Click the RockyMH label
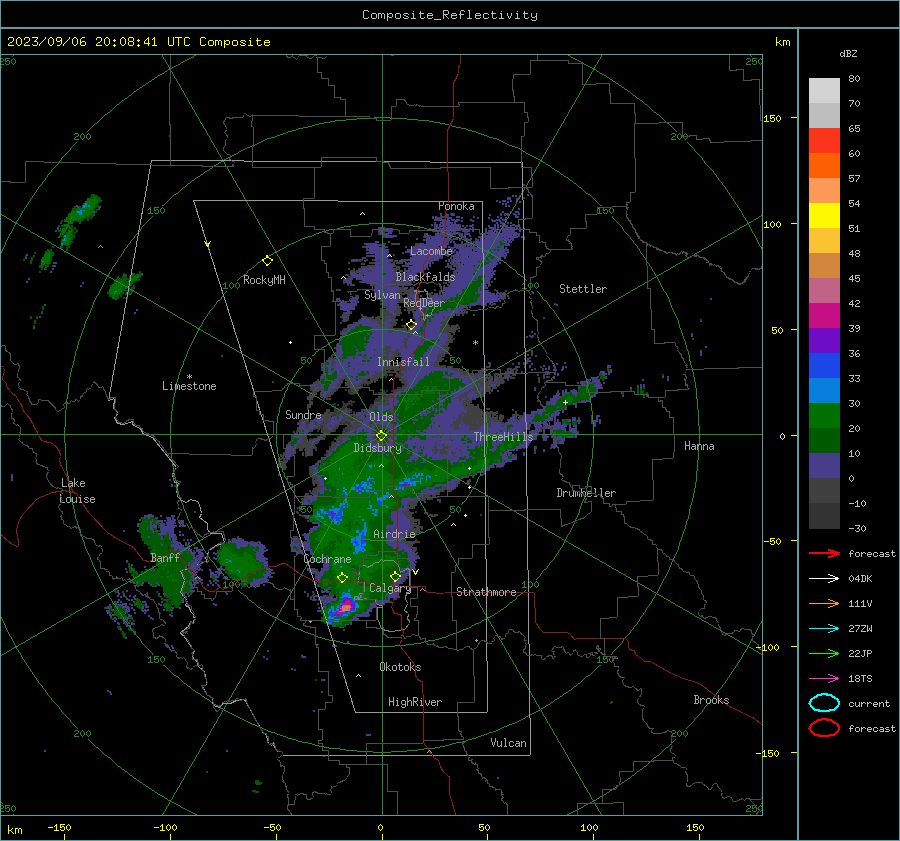 point(264,280)
